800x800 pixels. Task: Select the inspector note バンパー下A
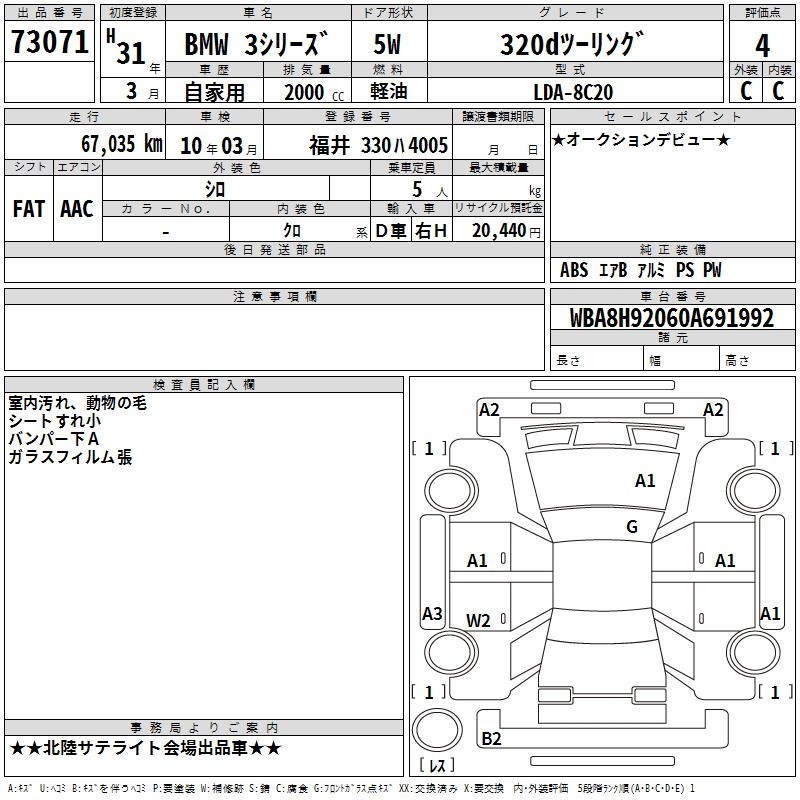coord(54,439)
